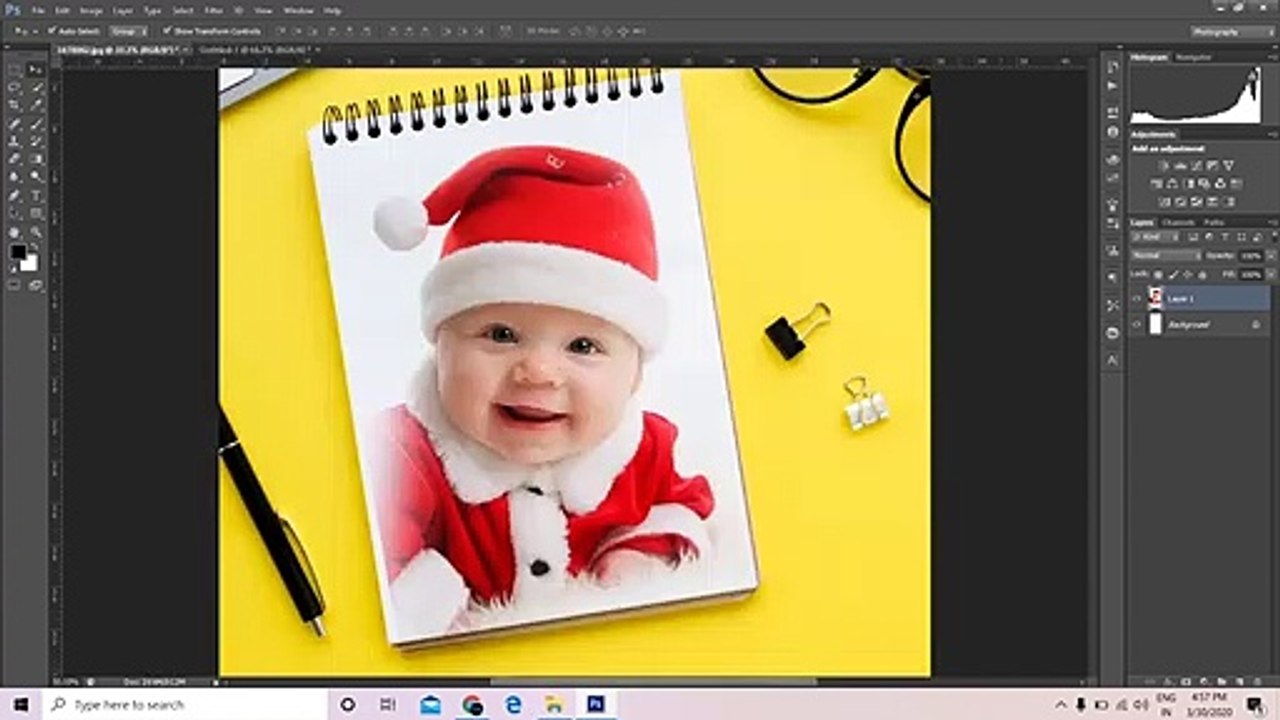This screenshot has height=720, width=1280.
Task: Select Layer 1 in Layers panel
Action: 1200,298
